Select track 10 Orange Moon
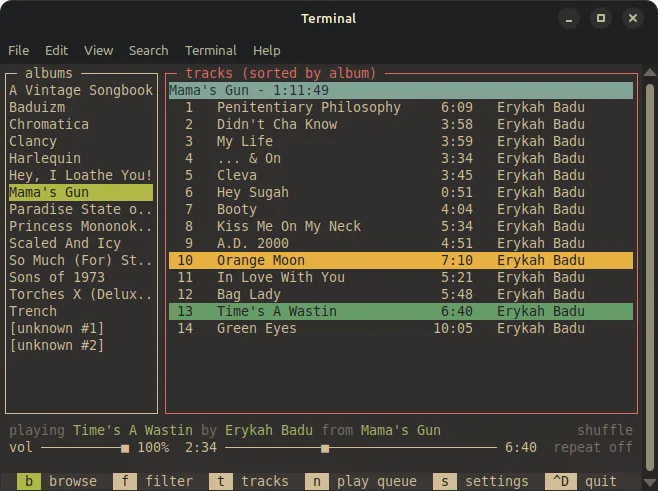Screen dimensions: 658x491 [x=401, y=260]
